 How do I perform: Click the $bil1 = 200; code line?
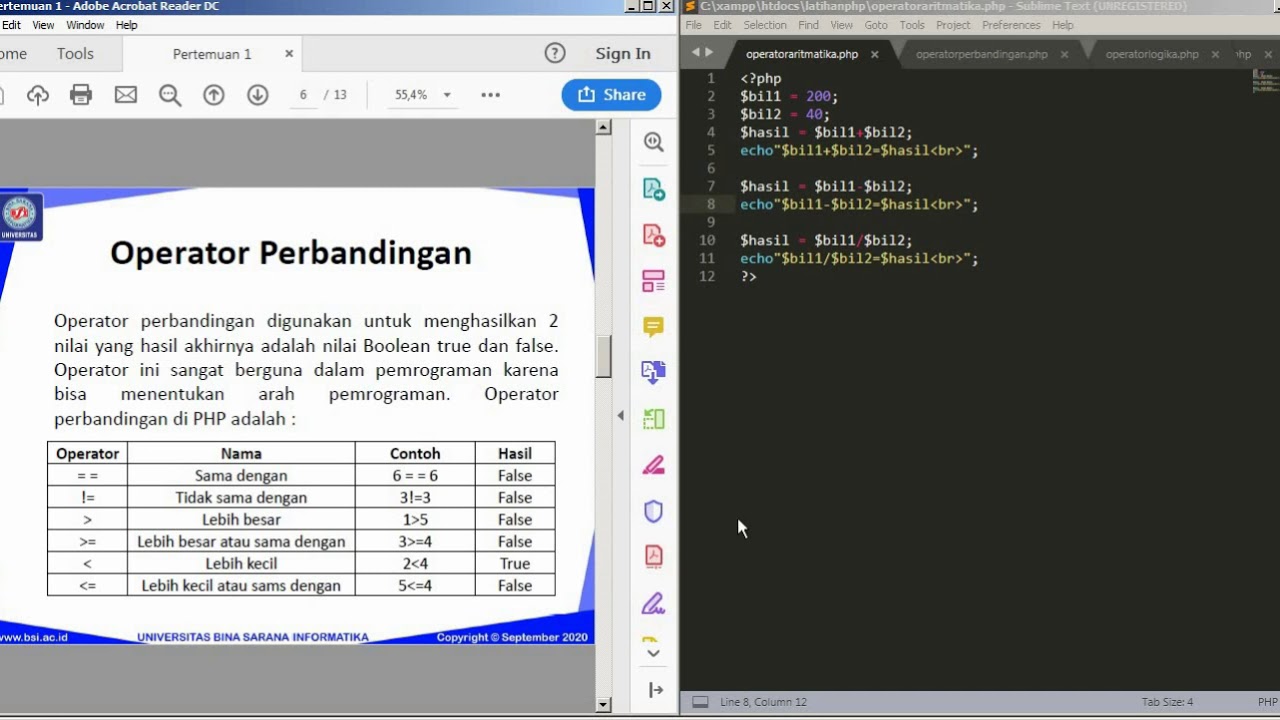tap(789, 96)
